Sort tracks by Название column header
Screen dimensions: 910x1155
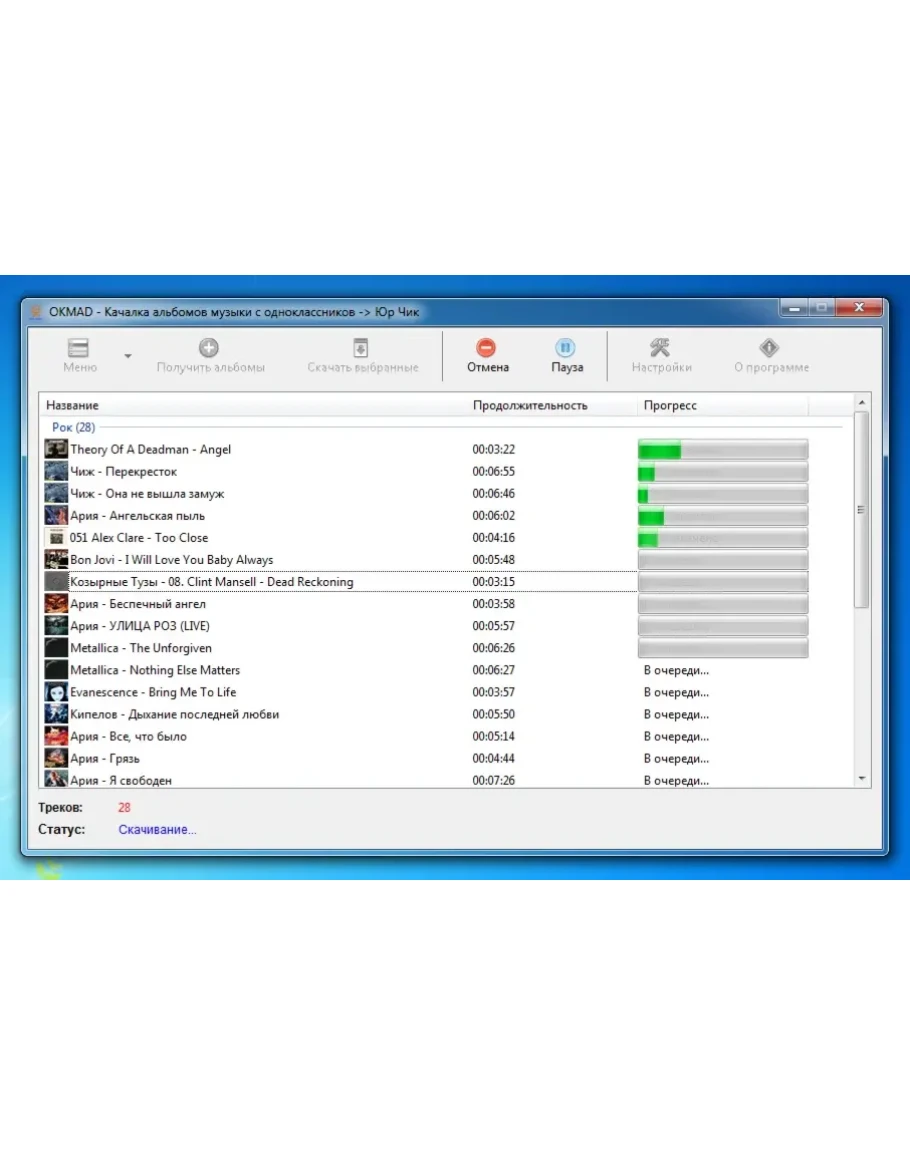click(x=73, y=405)
